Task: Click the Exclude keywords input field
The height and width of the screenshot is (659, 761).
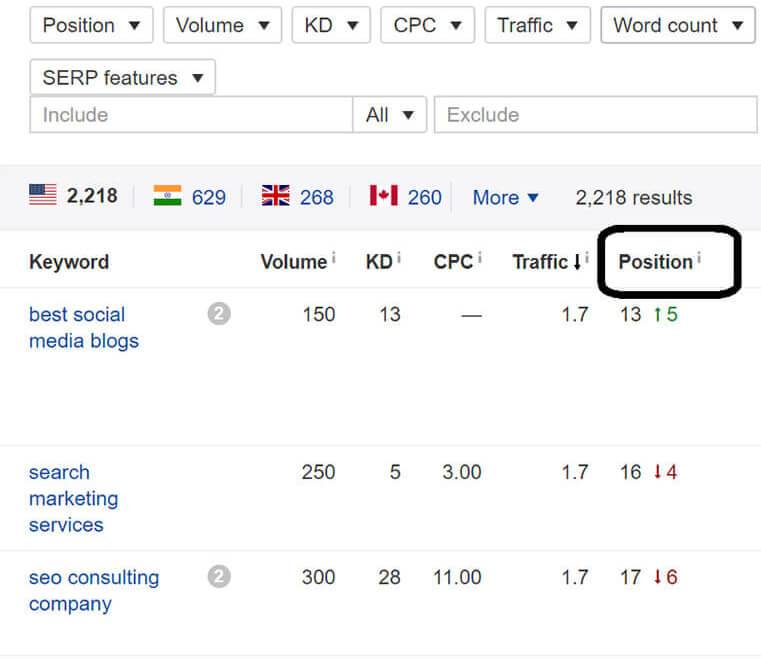Action: (595, 115)
